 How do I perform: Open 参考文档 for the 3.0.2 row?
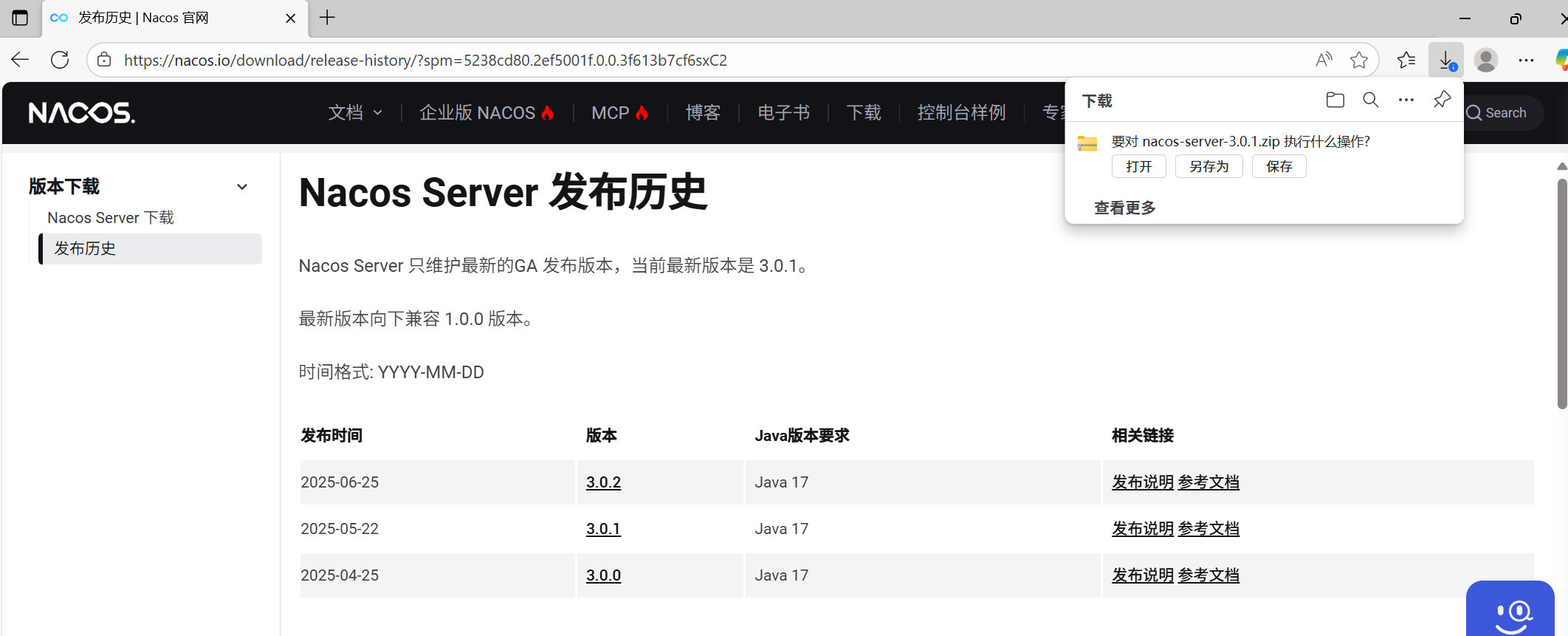tap(1208, 482)
